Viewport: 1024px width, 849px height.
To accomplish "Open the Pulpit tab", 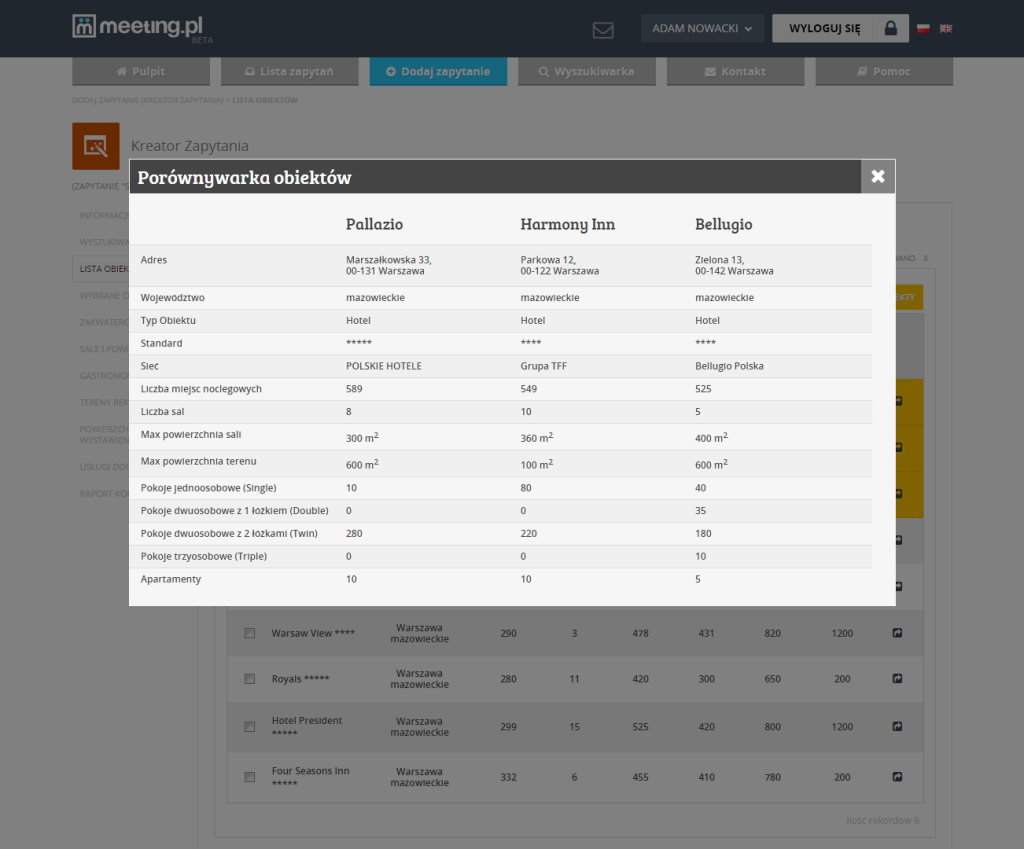I will tap(141, 71).
